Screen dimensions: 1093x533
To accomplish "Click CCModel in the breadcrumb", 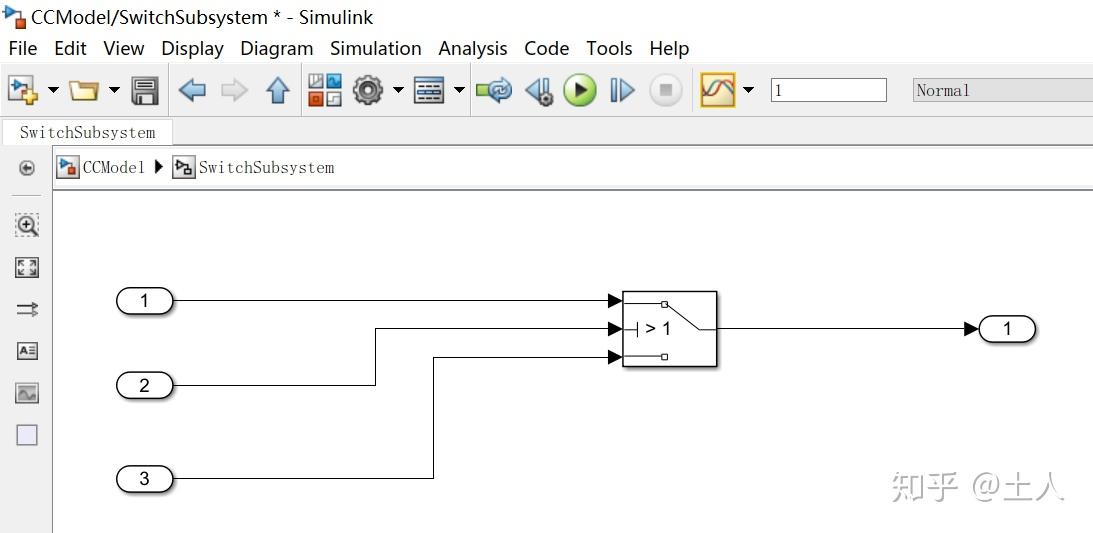I will 113,167.
